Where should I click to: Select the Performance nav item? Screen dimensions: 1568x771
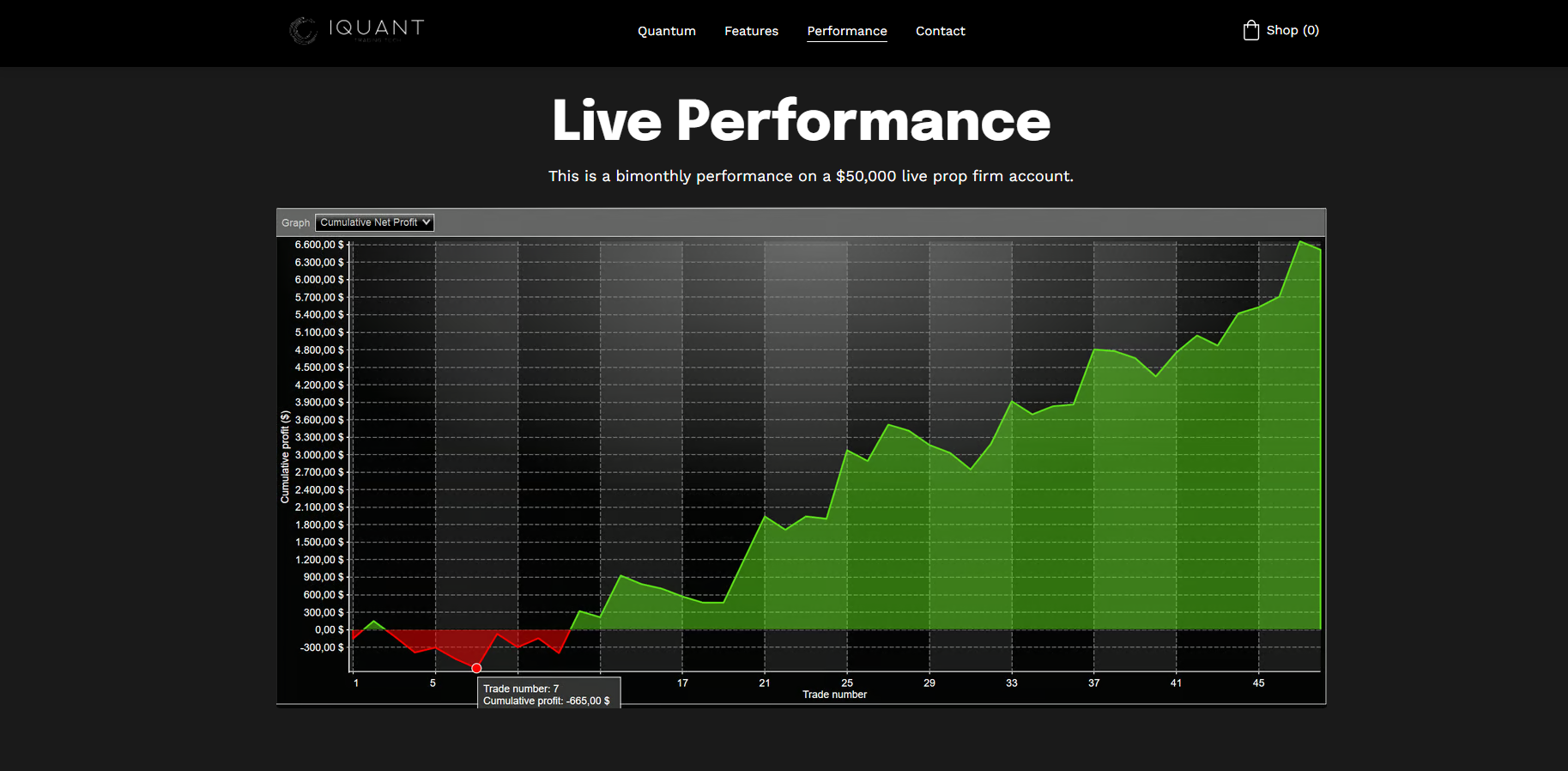[846, 31]
